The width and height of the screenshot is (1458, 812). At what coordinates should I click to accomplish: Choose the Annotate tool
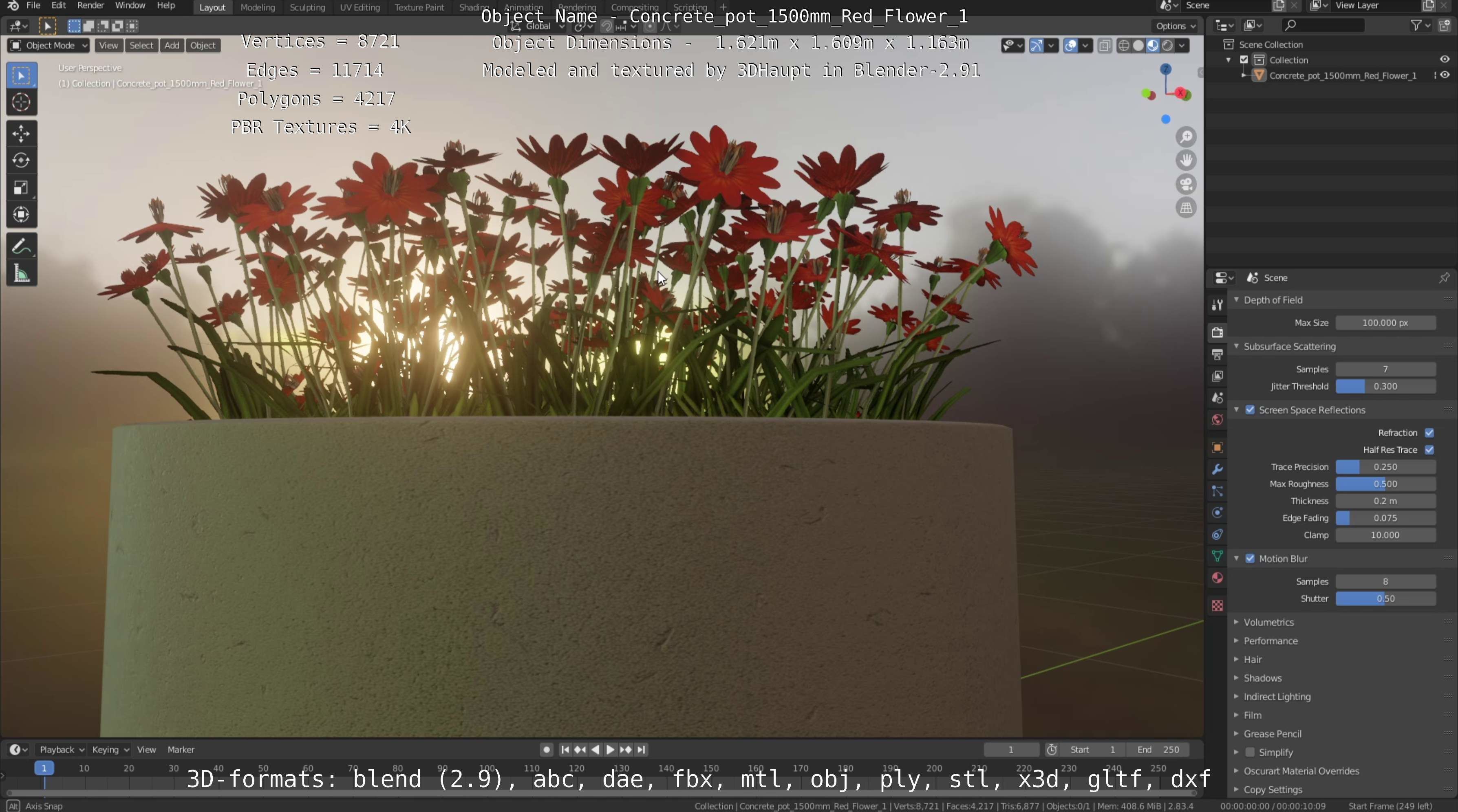tap(22, 247)
